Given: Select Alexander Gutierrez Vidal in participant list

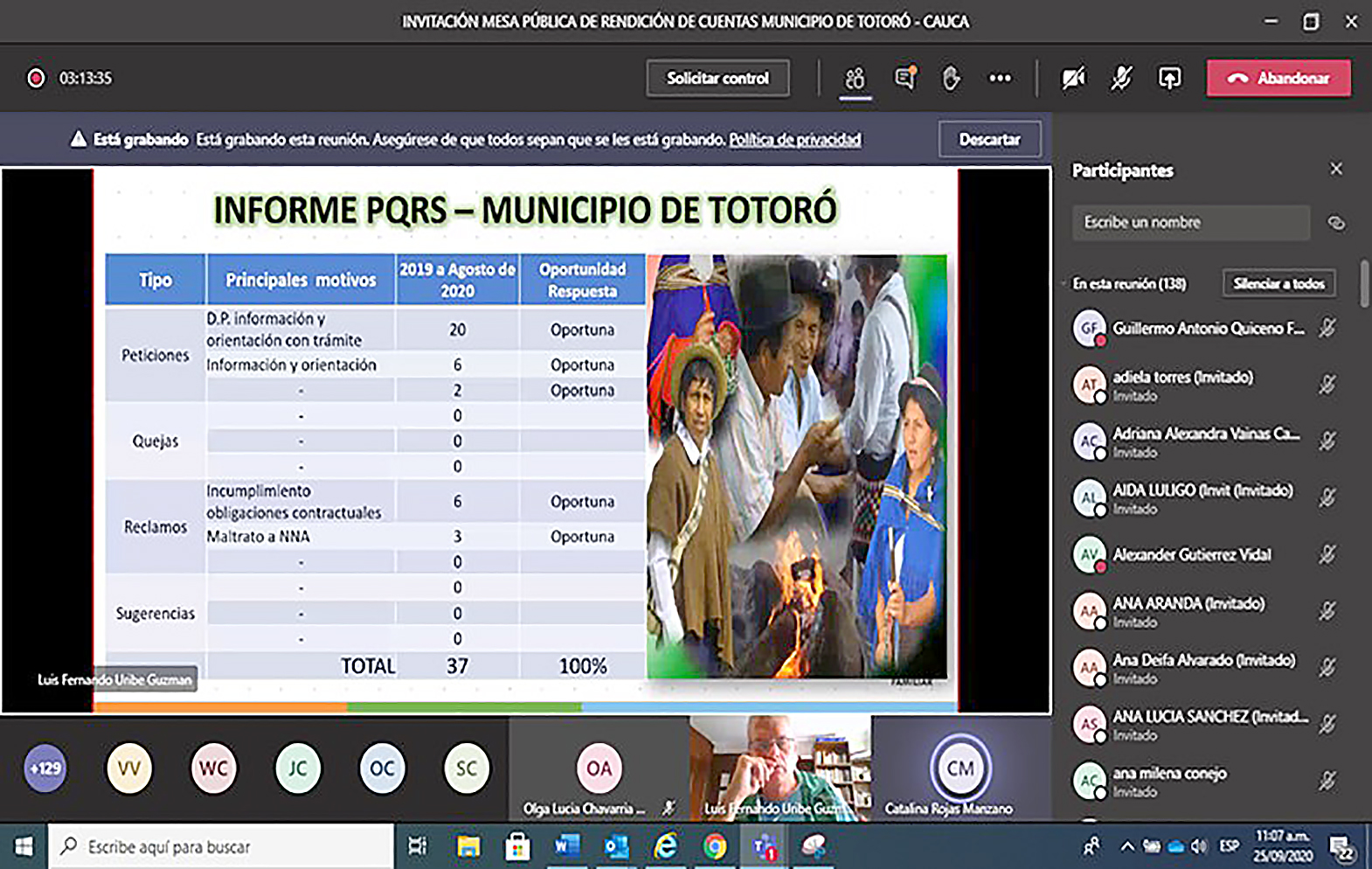Looking at the screenshot, I should pyautogui.click(x=1191, y=555).
